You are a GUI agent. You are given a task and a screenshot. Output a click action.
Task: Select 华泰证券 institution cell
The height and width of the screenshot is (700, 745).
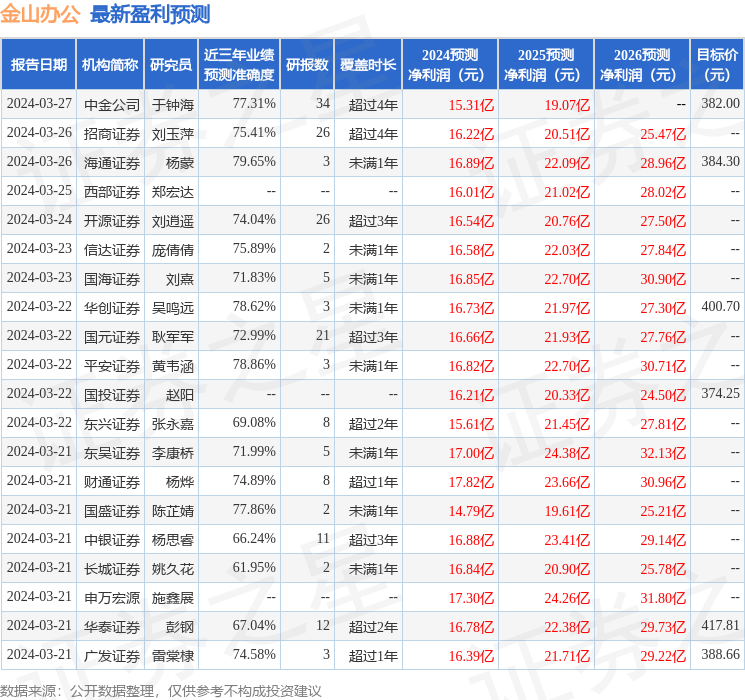112,627
